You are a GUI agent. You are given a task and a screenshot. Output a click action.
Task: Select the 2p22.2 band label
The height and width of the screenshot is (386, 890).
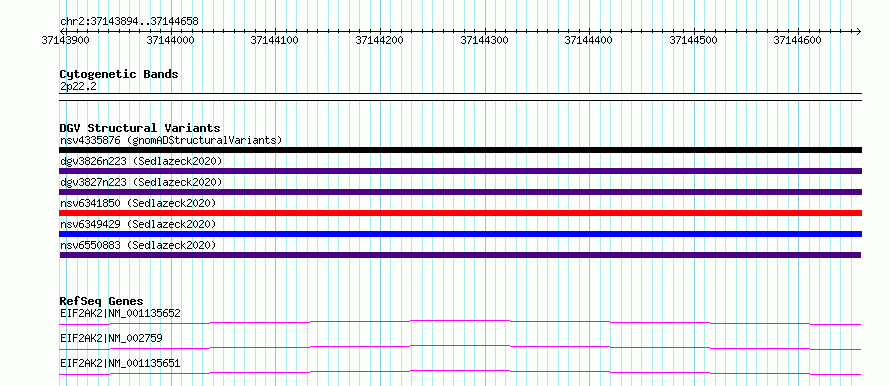pyautogui.click(x=78, y=87)
